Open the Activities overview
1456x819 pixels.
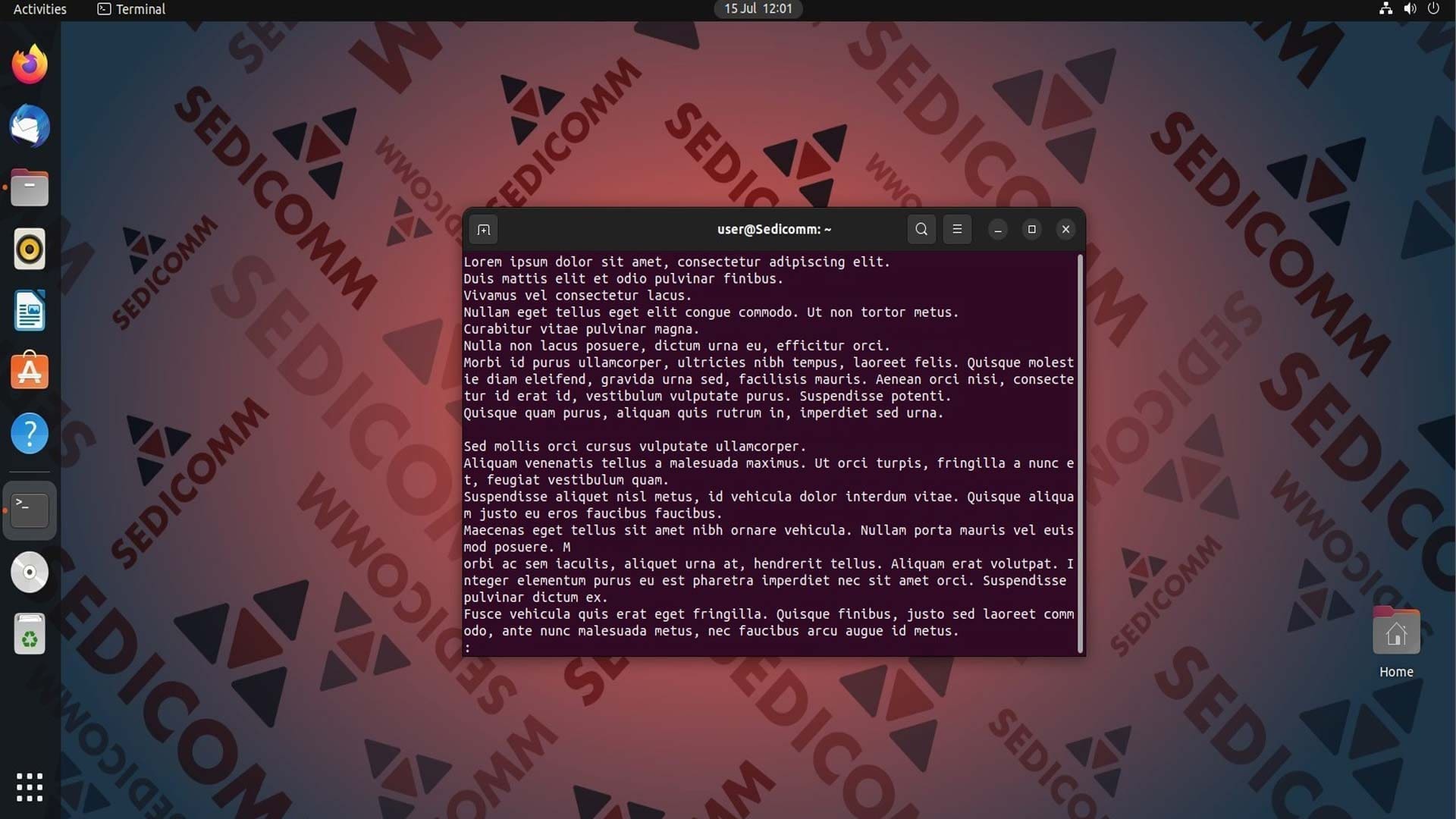40,9
